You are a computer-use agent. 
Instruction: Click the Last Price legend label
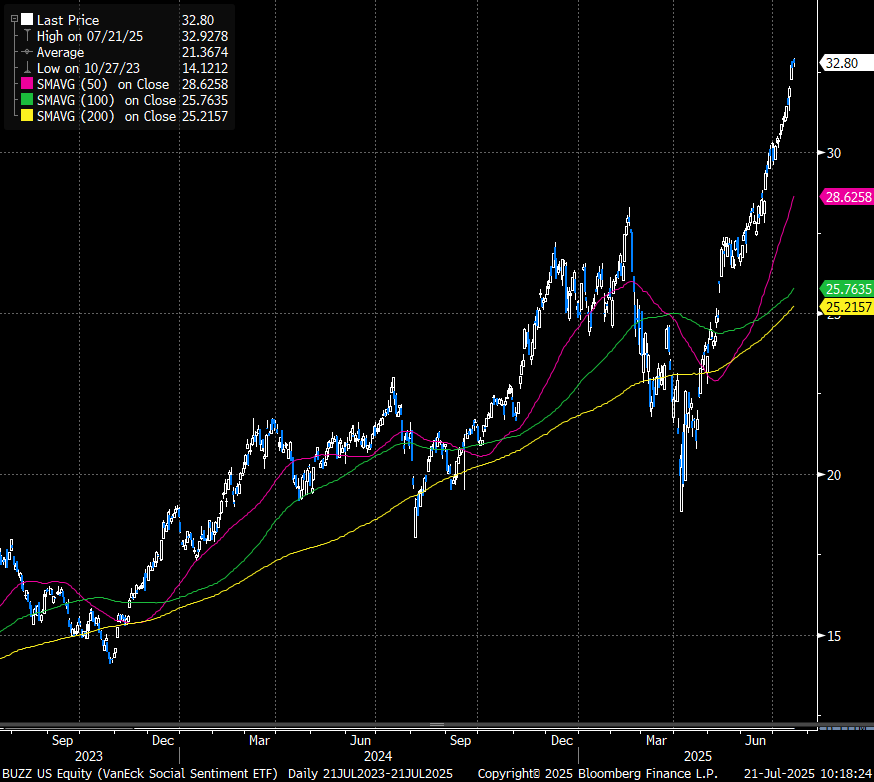tap(70, 19)
